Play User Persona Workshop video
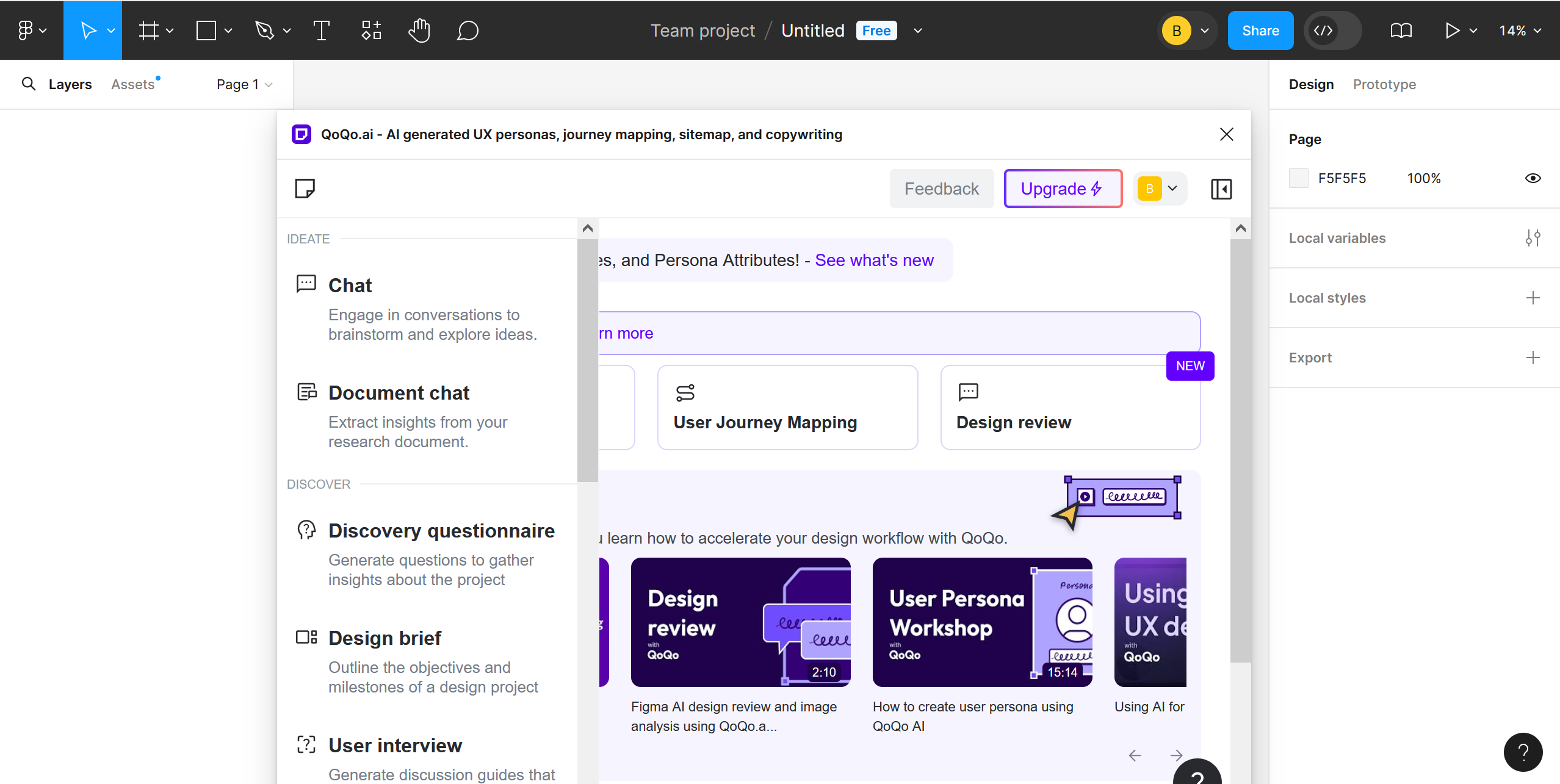1560x784 pixels. (982, 622)
